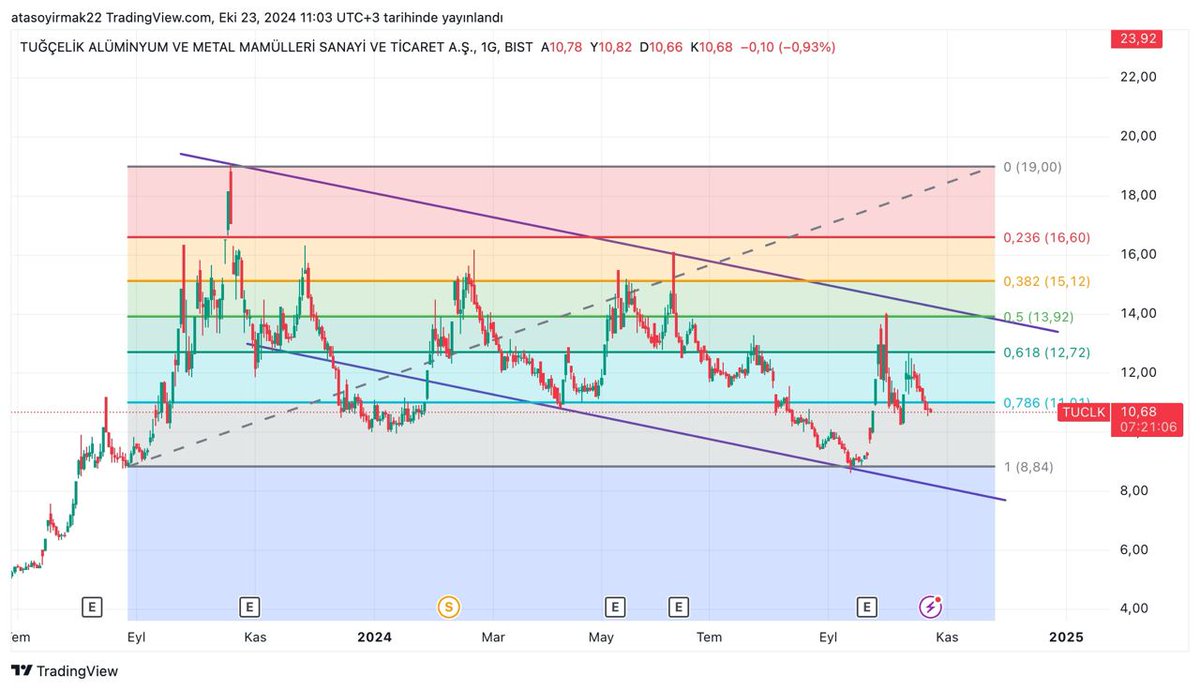Select the red TUCLK symbol price tag
The height and width of the screenshot is (690, 1200).
tap(1084, 412)
